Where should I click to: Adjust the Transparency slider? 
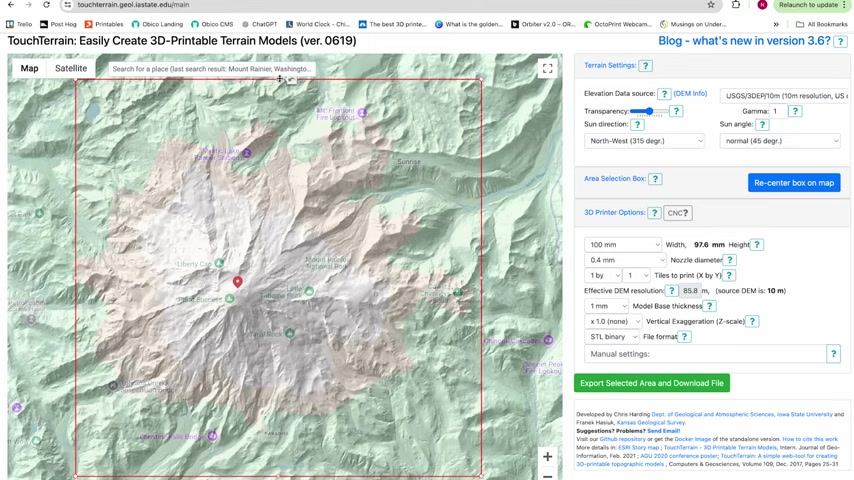click(x=649, y=111)
